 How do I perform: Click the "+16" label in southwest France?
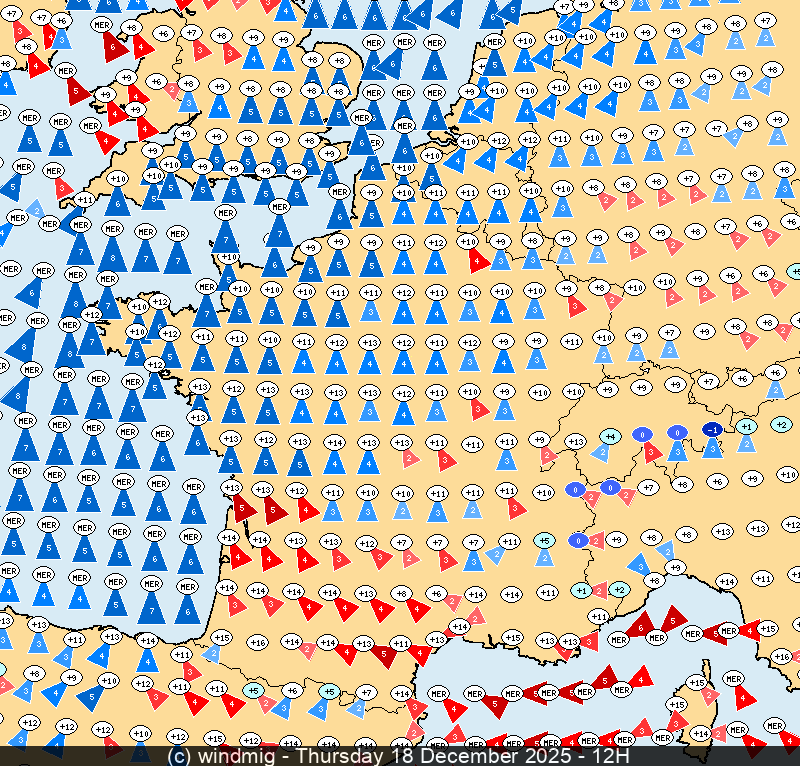point(257,642)
